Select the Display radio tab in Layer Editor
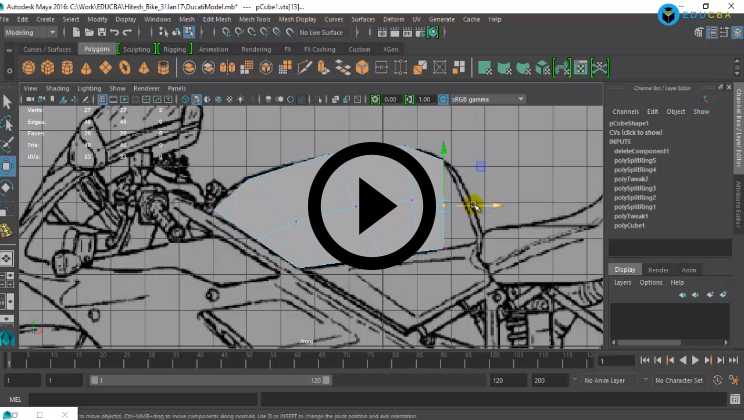This screenshot has width=744, height=420. point(625,270)
